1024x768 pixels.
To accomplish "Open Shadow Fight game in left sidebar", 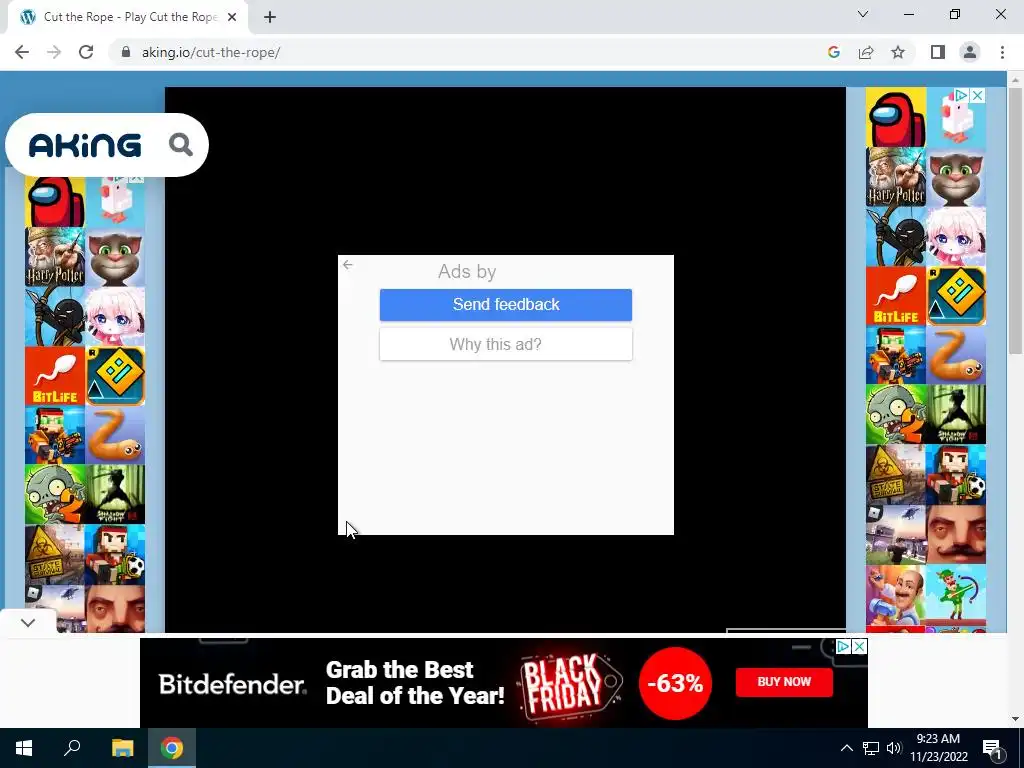I will (x=115, y=495).
